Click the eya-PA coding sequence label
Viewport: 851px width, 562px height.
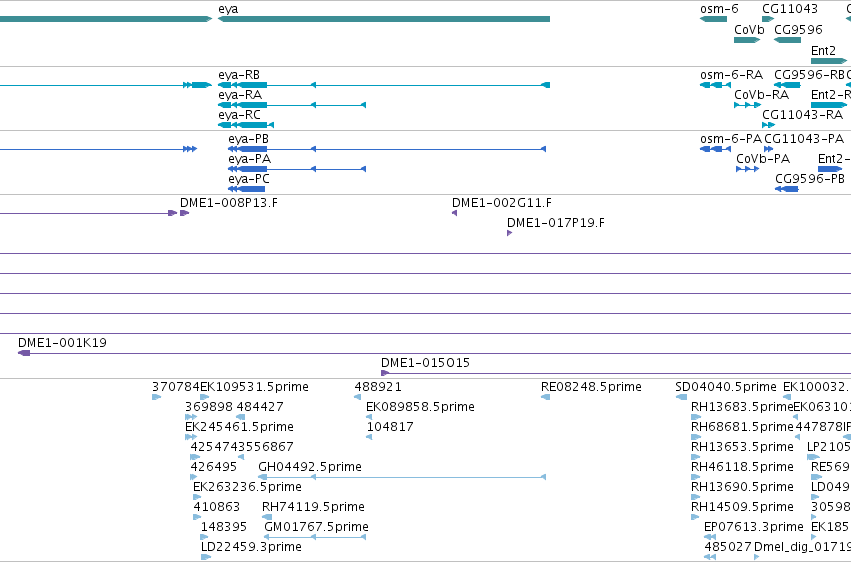tap(250, 159)
